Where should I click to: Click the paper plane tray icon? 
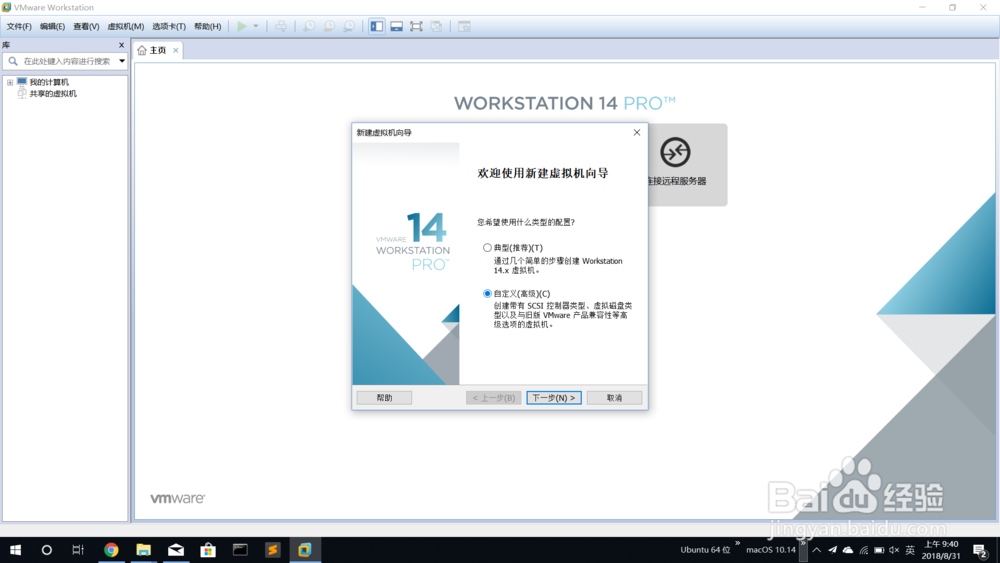point(832,550)
